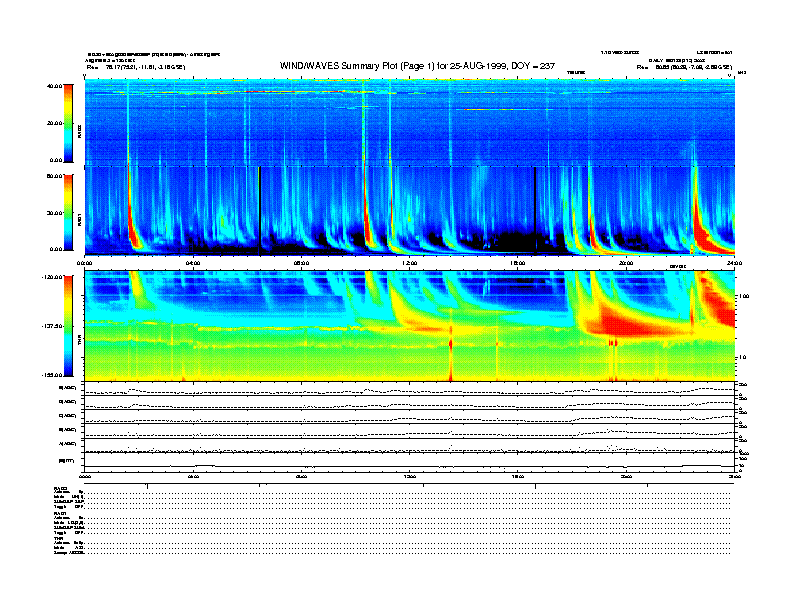Click the RAD2 color scale bar
The height and width of the screenshot is (612, 792).
tap(68, 123)
